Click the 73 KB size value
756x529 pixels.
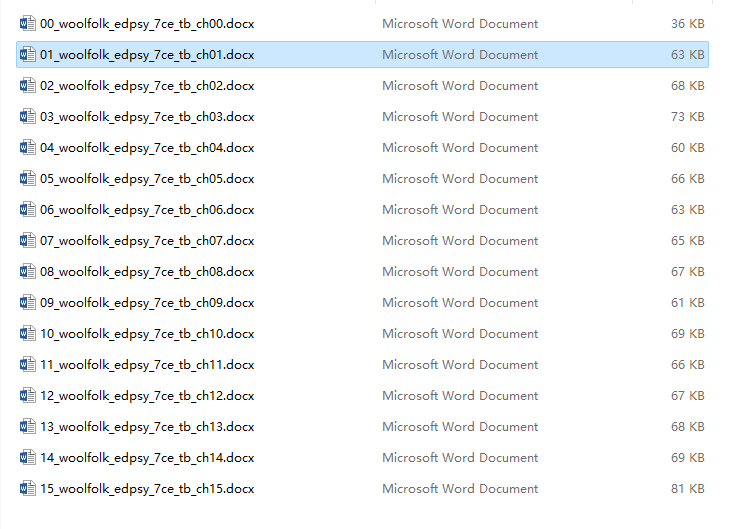click(688, 117)
